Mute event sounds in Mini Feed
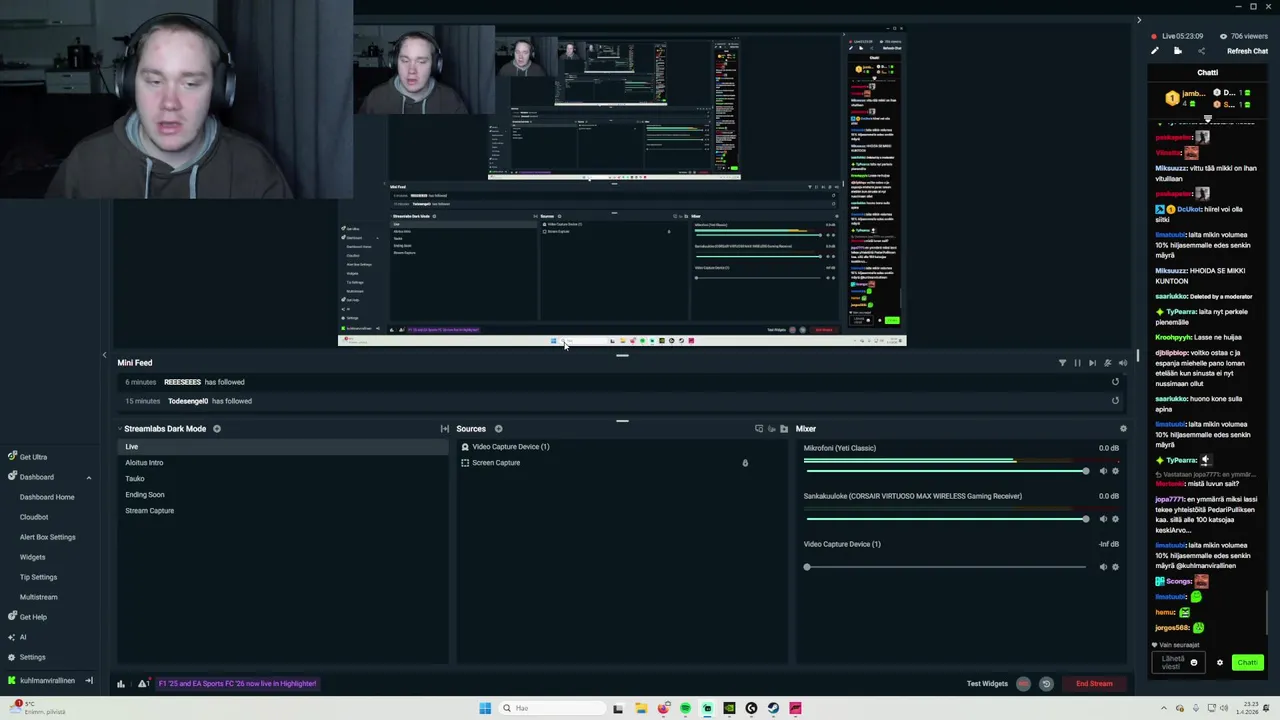This screenshot has width=1280, height=720. (1122, 363)
